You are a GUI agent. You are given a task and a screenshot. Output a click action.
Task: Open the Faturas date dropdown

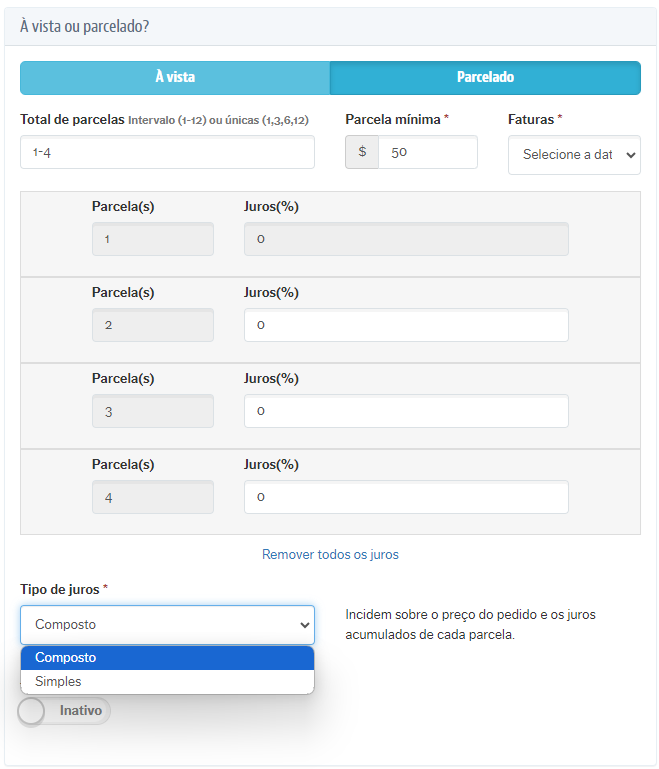click(574, 155)
